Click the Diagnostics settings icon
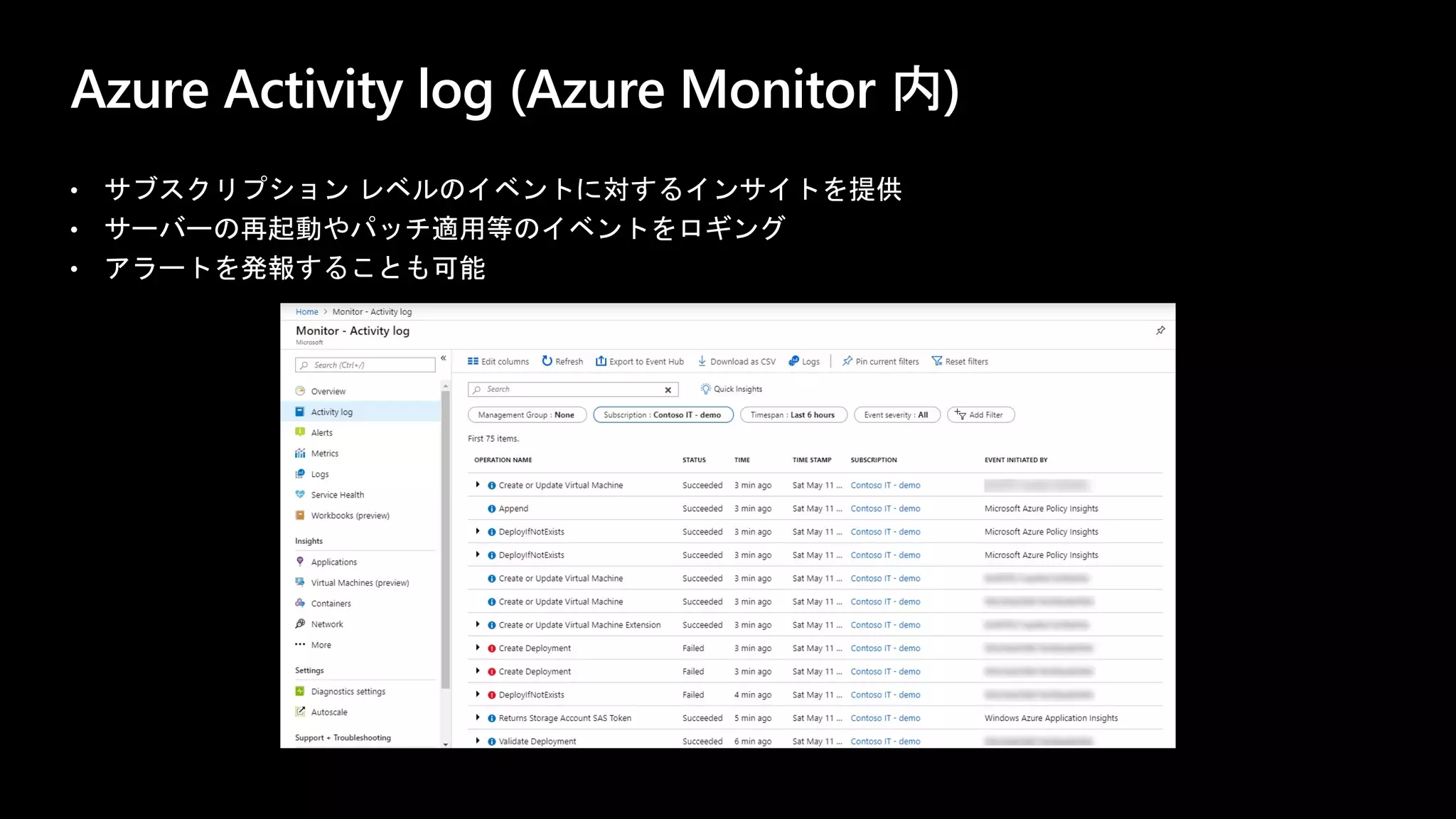 [x=300, y=691]
